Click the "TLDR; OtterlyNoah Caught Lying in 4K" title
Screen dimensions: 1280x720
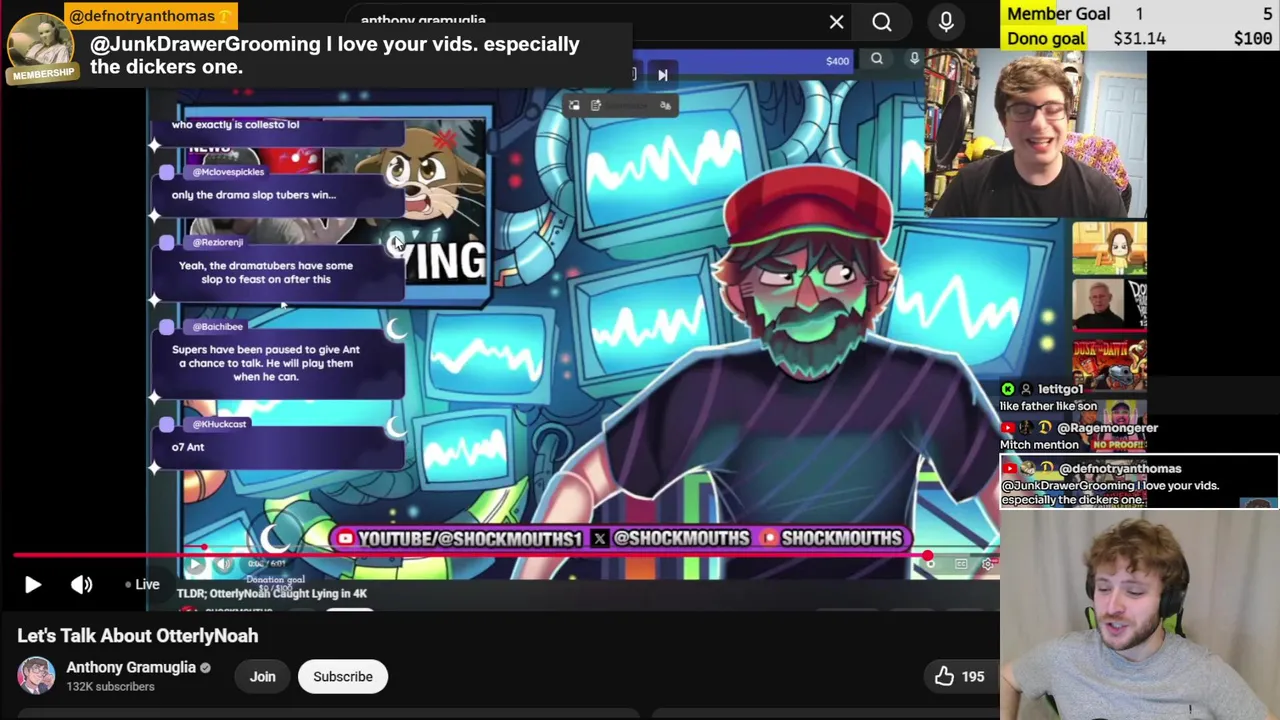[272, 593]
